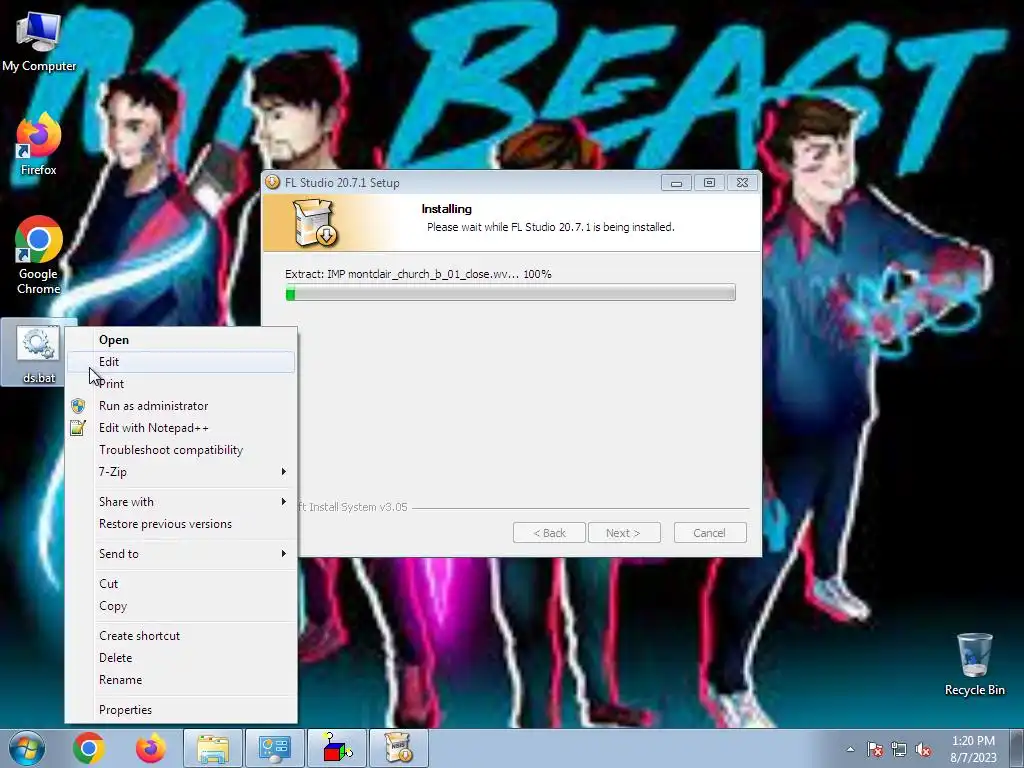Open the Recycle Bin
Screen dimensions: 1024x768
coord(974,664)
